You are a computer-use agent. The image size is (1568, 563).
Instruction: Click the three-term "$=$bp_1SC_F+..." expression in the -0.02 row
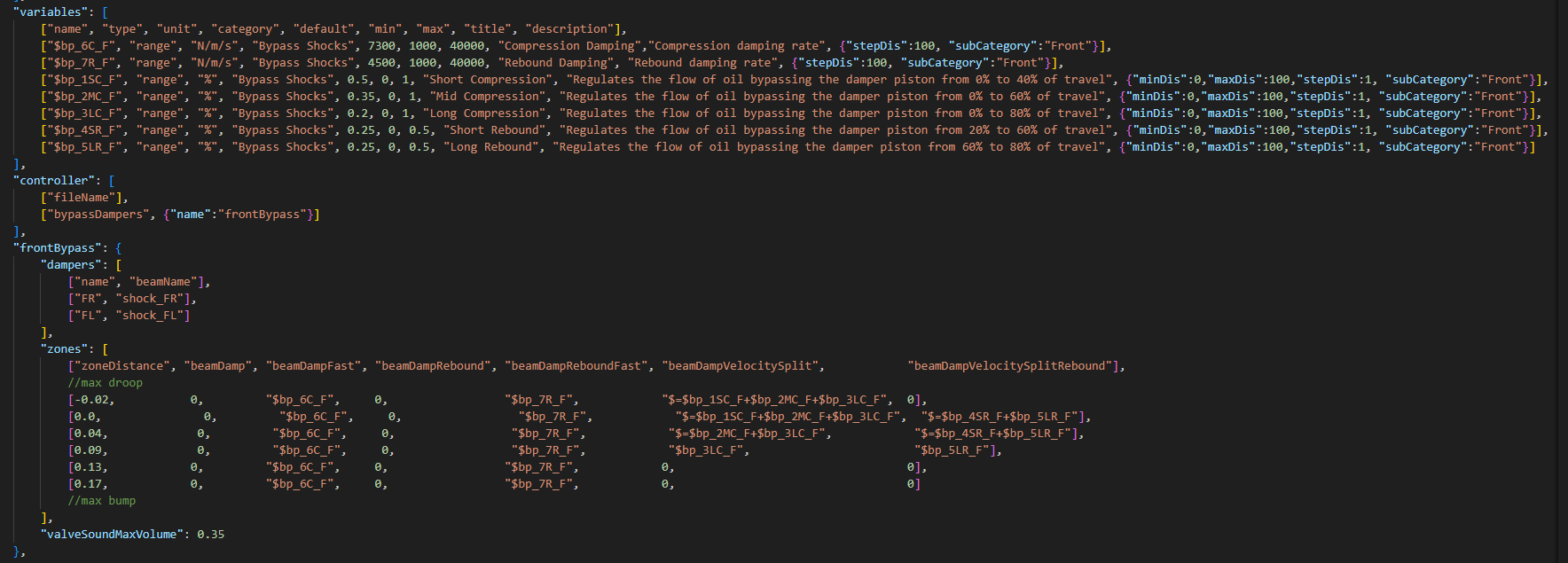click(x=775, y=399)
